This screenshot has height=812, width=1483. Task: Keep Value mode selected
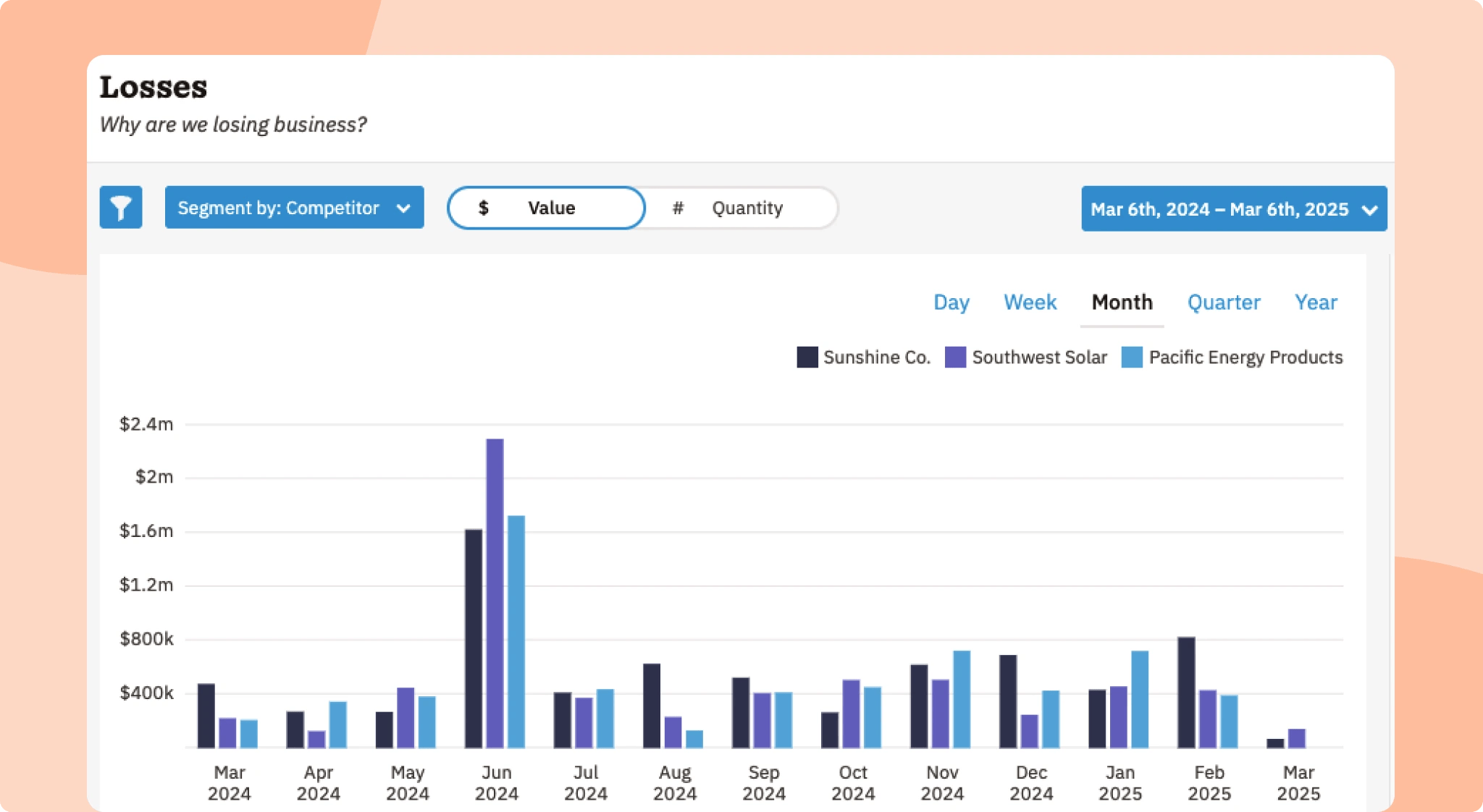pyautogui.click(x=552, y=208)
